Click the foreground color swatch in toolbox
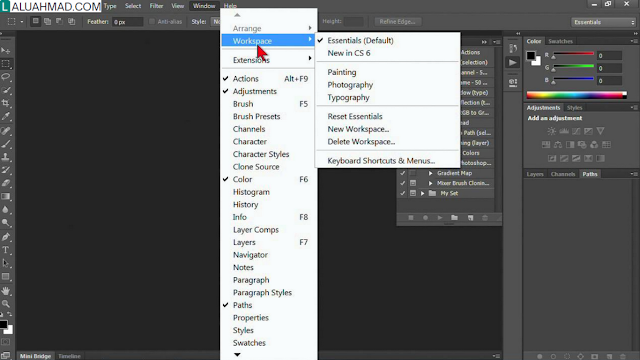The image size is (640, 360). [x=3, y=325]
